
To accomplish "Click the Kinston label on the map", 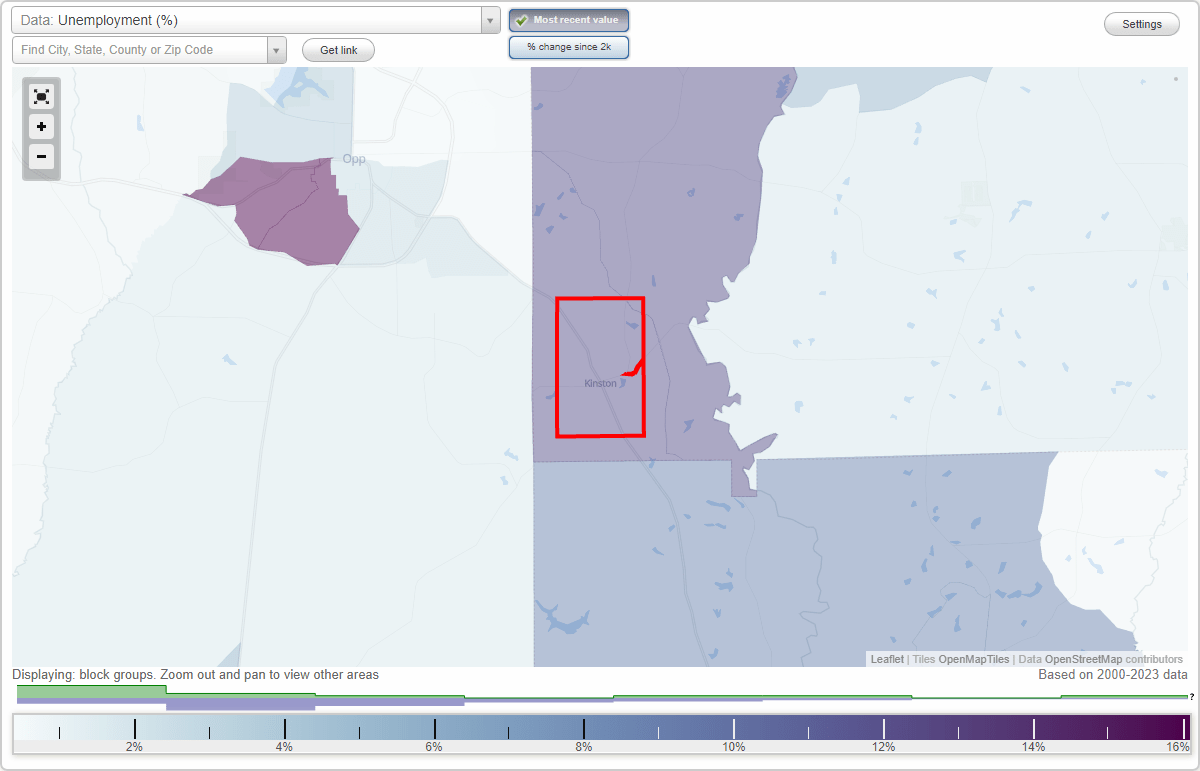I will tap(600, 384).
